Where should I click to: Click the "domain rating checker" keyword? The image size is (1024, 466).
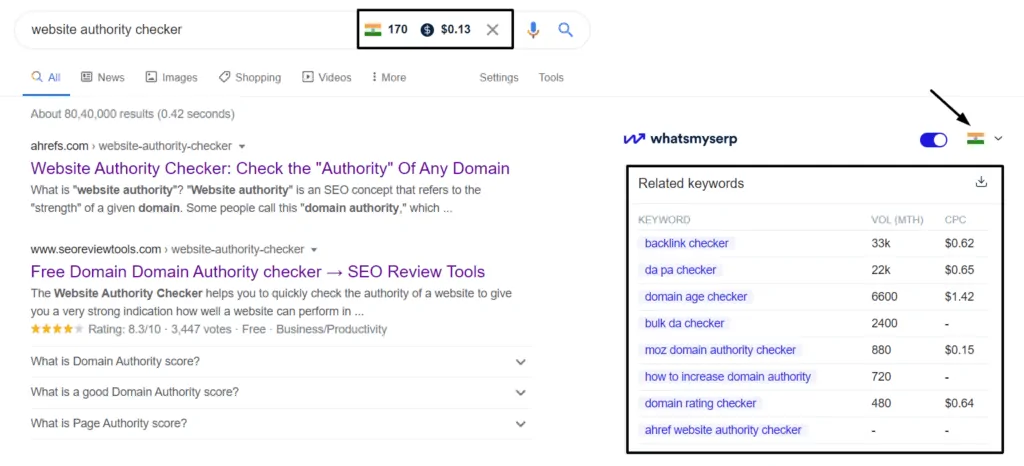[700, 403]
